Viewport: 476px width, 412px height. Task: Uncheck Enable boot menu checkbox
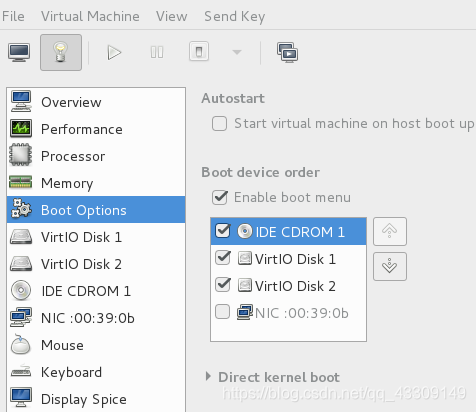[220, 197]
